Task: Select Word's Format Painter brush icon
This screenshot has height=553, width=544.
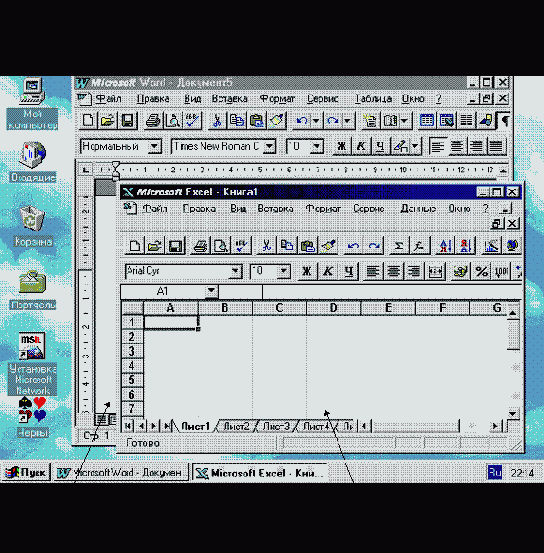Action: pos(276,121)
